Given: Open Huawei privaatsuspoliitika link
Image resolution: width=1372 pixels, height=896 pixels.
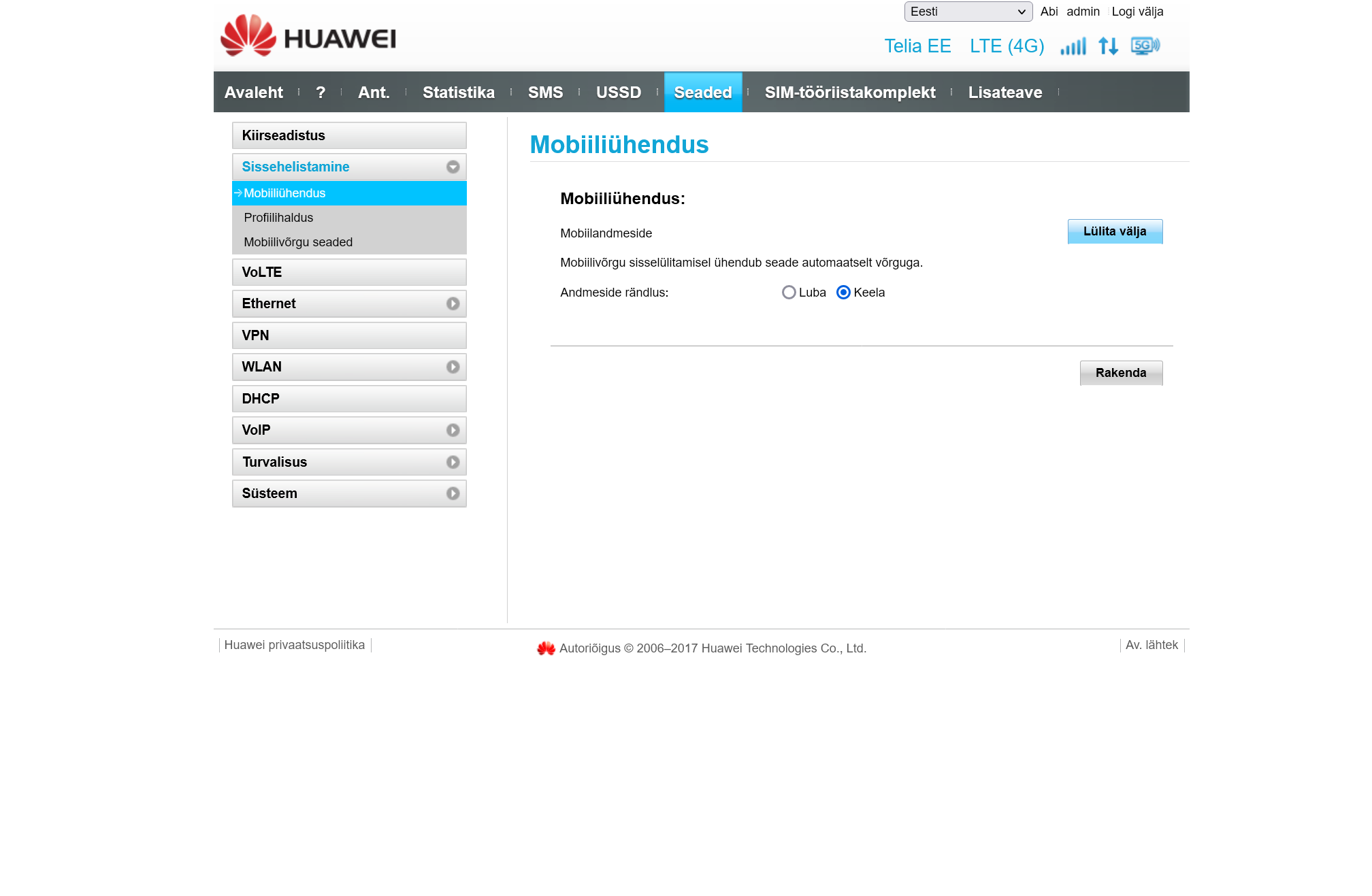Looking at the screenshot, I should (295, 645).
